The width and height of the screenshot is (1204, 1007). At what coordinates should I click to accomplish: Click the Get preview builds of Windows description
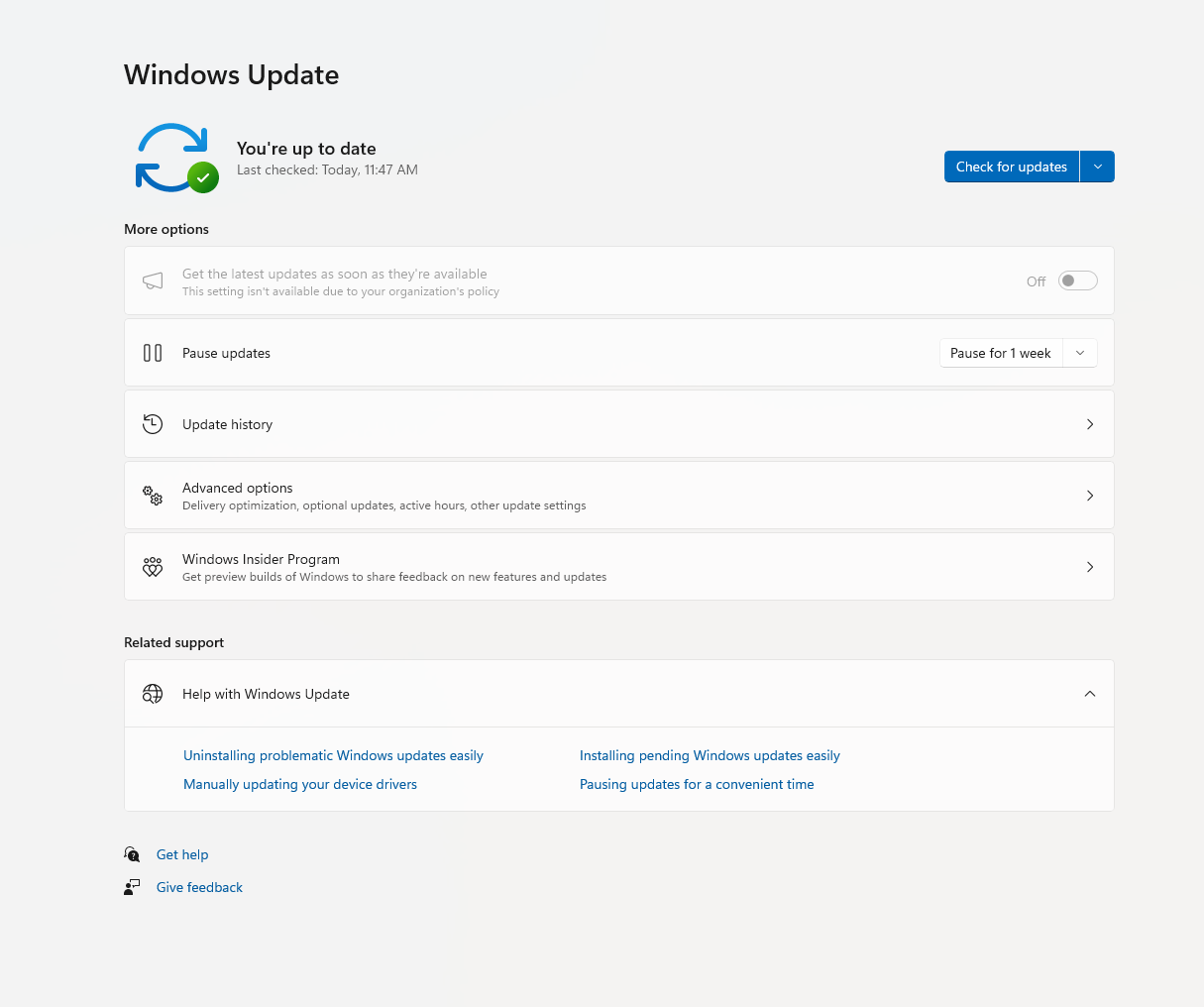click(x=394, y=577)
